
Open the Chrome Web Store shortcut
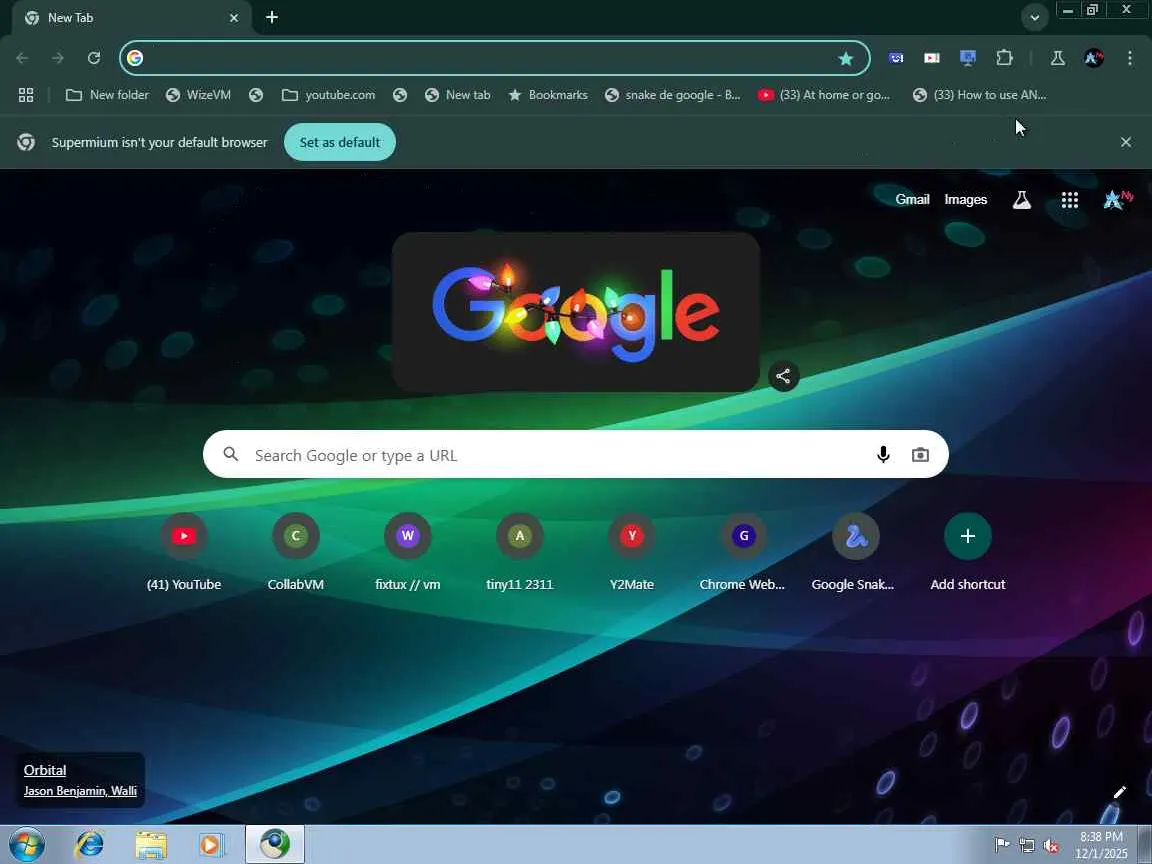[744, 553]
